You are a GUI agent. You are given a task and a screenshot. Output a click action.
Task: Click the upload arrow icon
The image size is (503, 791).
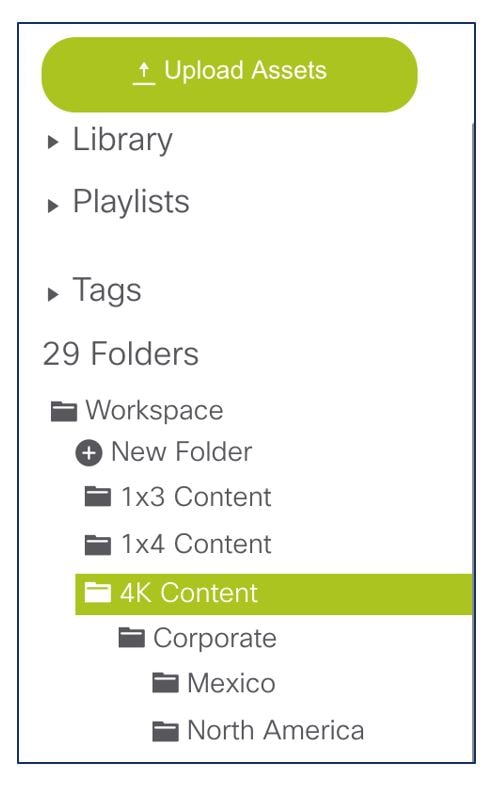coord(144,74)
